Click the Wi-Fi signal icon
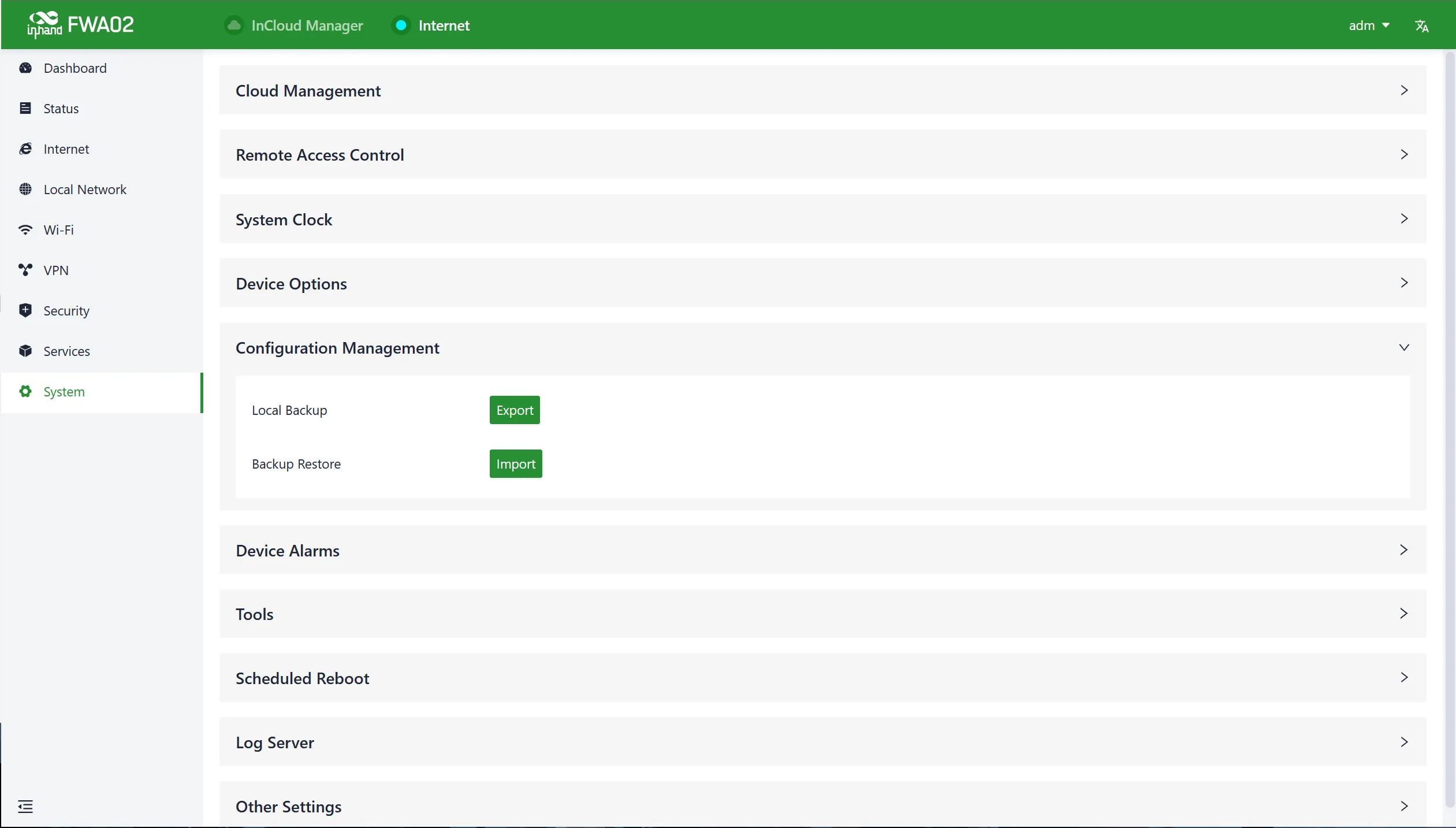Viewport: 1456px width, 828px height. (x=25, y=230)
